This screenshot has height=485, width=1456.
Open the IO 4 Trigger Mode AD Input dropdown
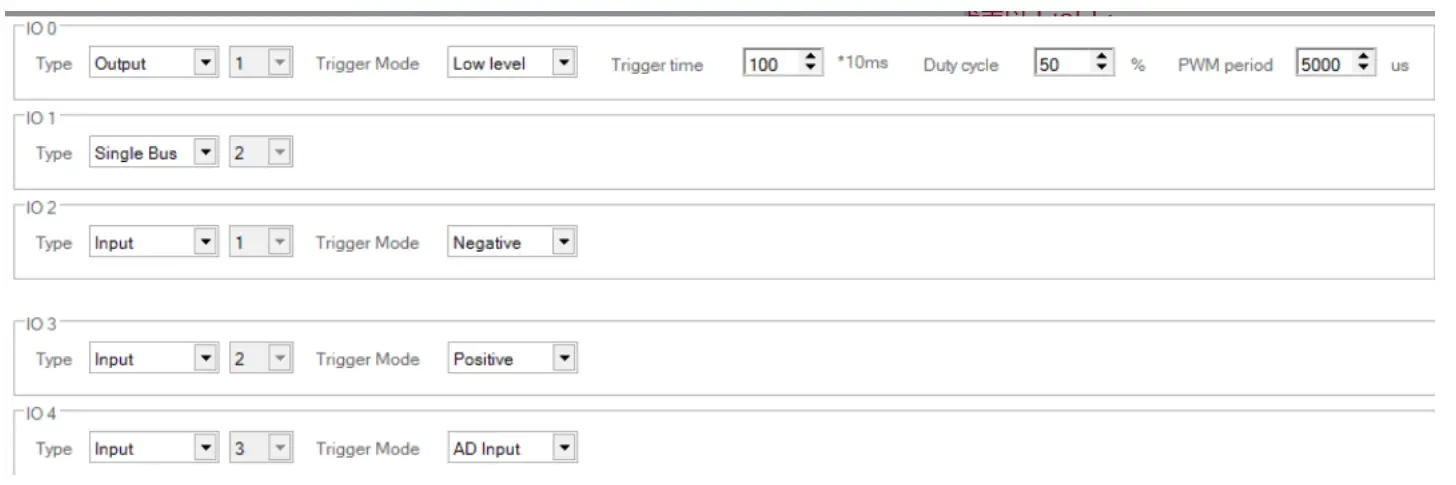[512, 449]
